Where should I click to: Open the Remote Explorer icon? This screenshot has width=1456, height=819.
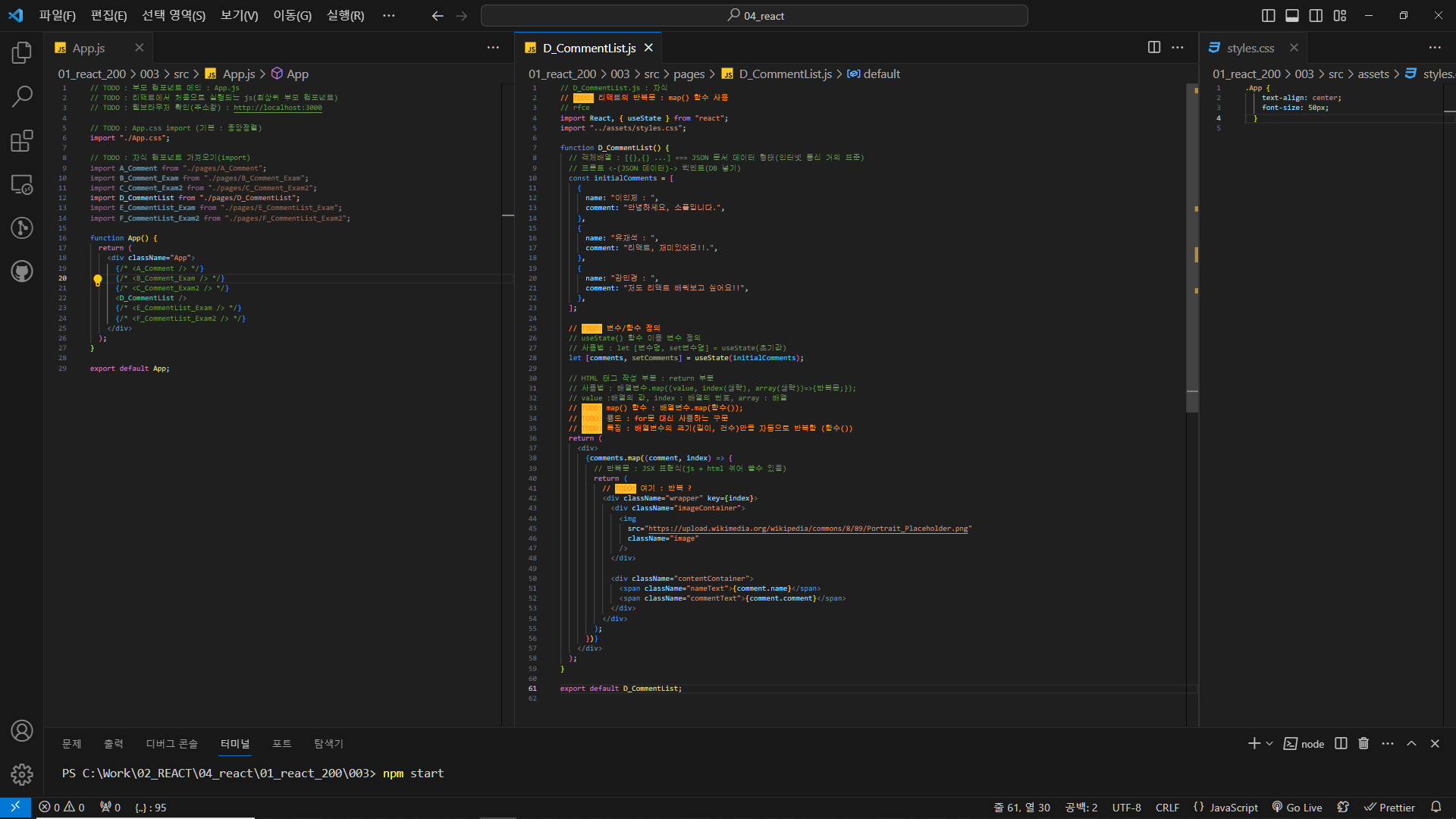point(22,184)
